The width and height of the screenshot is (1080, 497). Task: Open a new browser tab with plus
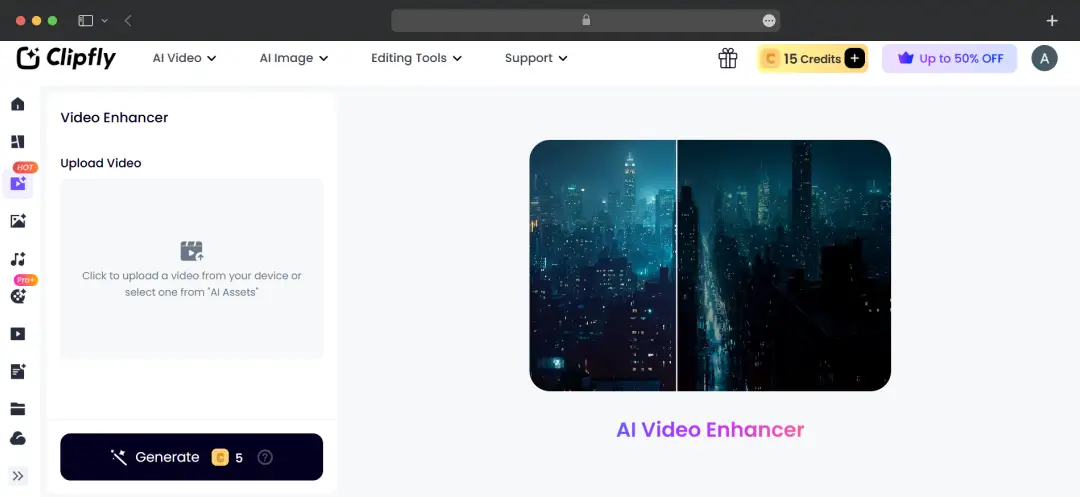point(1052,21)
